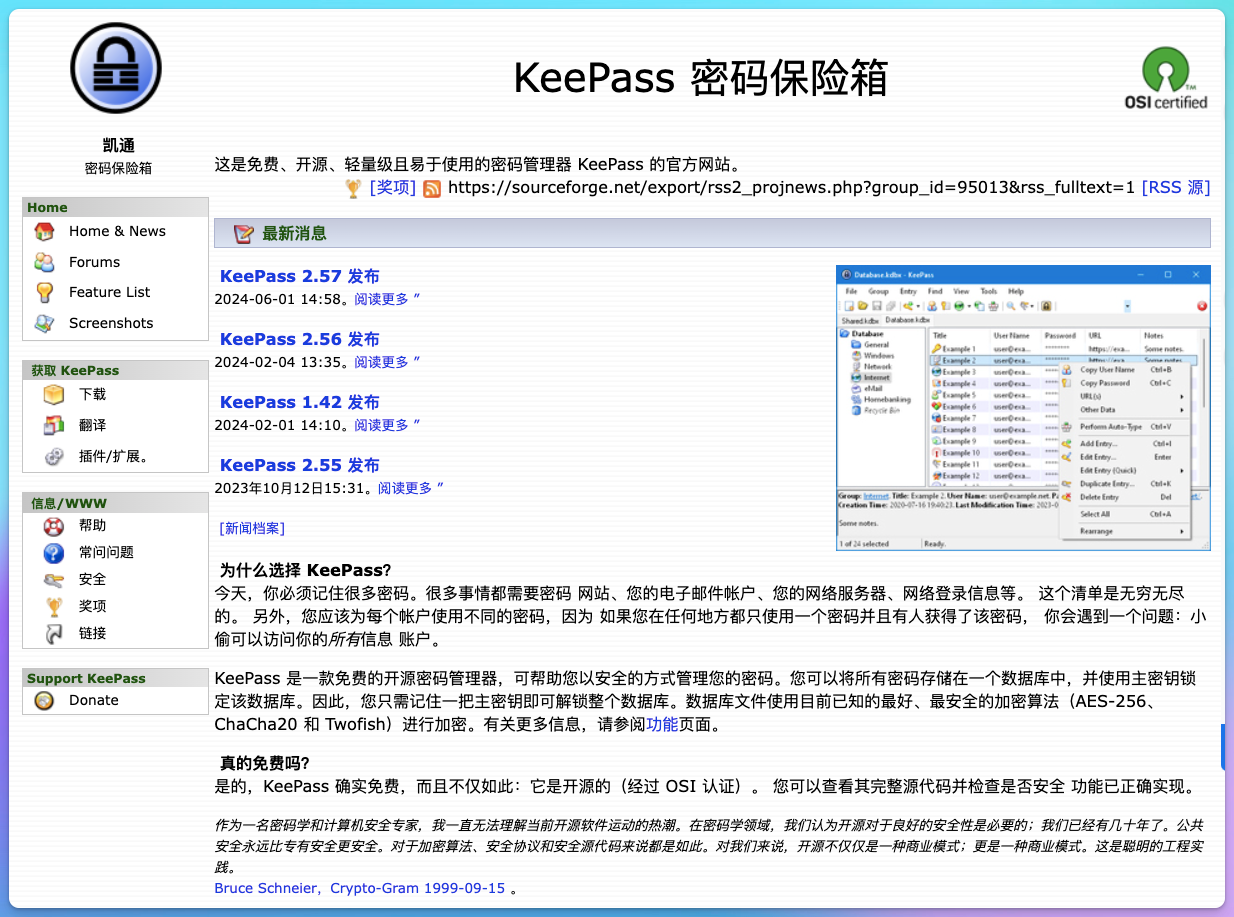Image resolution: width=1234 pixels, height=917 pixels.
Task: Click the trophy icon next to [奖项] link
Action: 353,188
